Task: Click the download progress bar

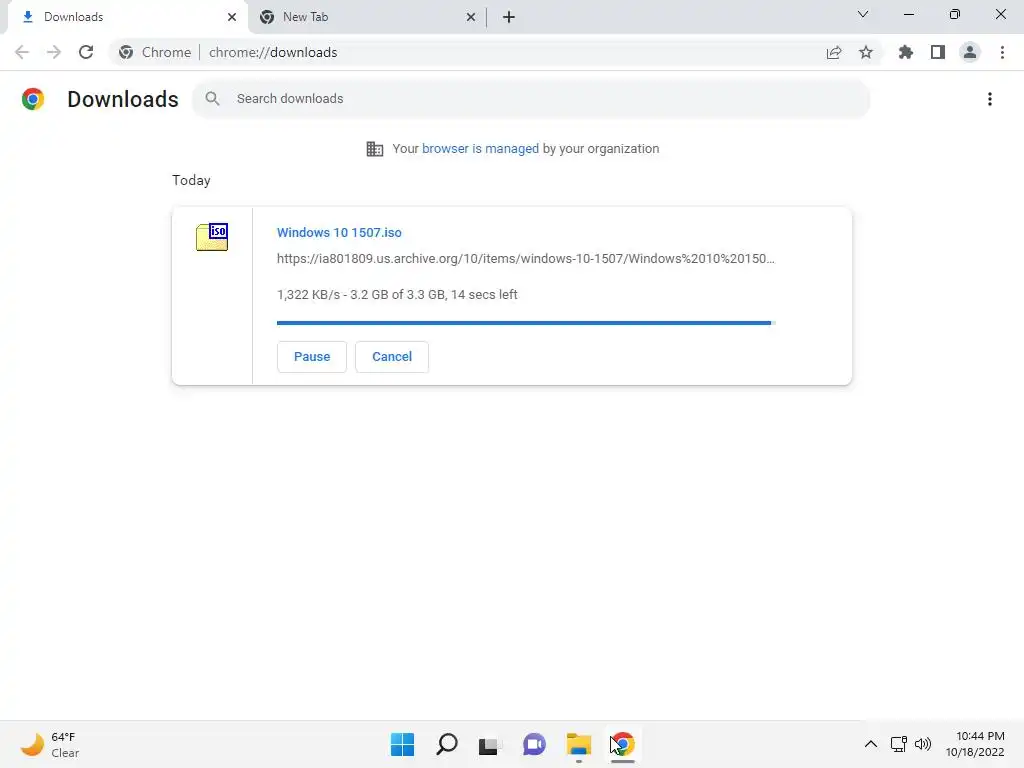Action: click(x=526, y=323)
